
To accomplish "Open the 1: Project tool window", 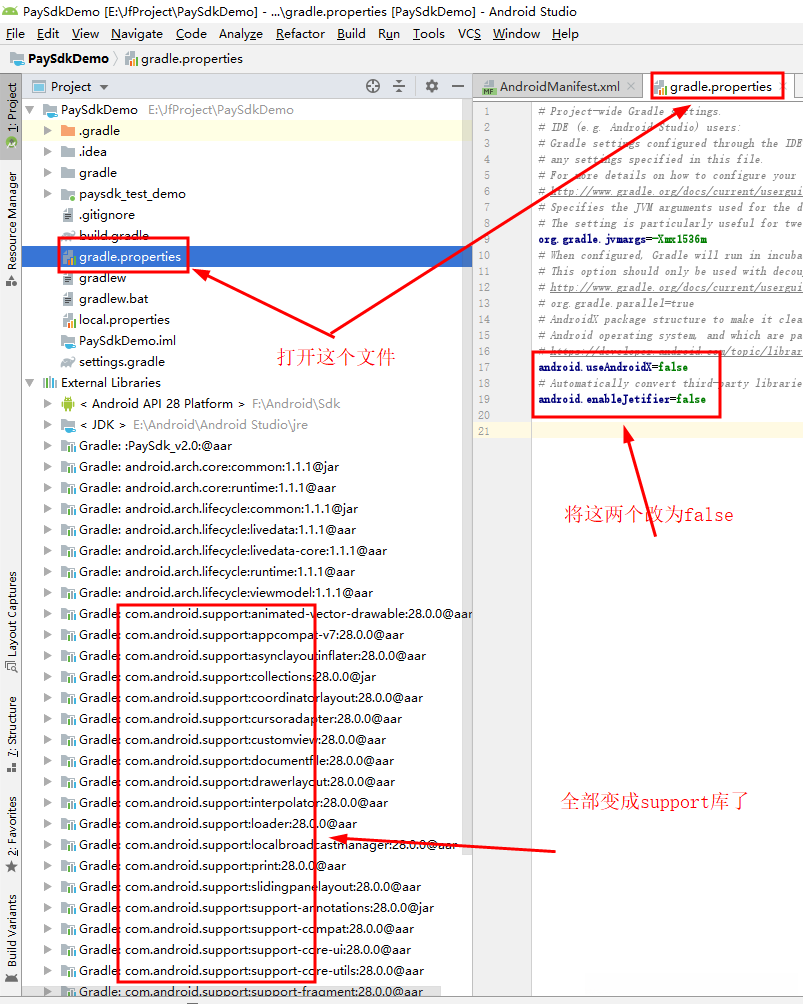I will [x=12, y=115].
